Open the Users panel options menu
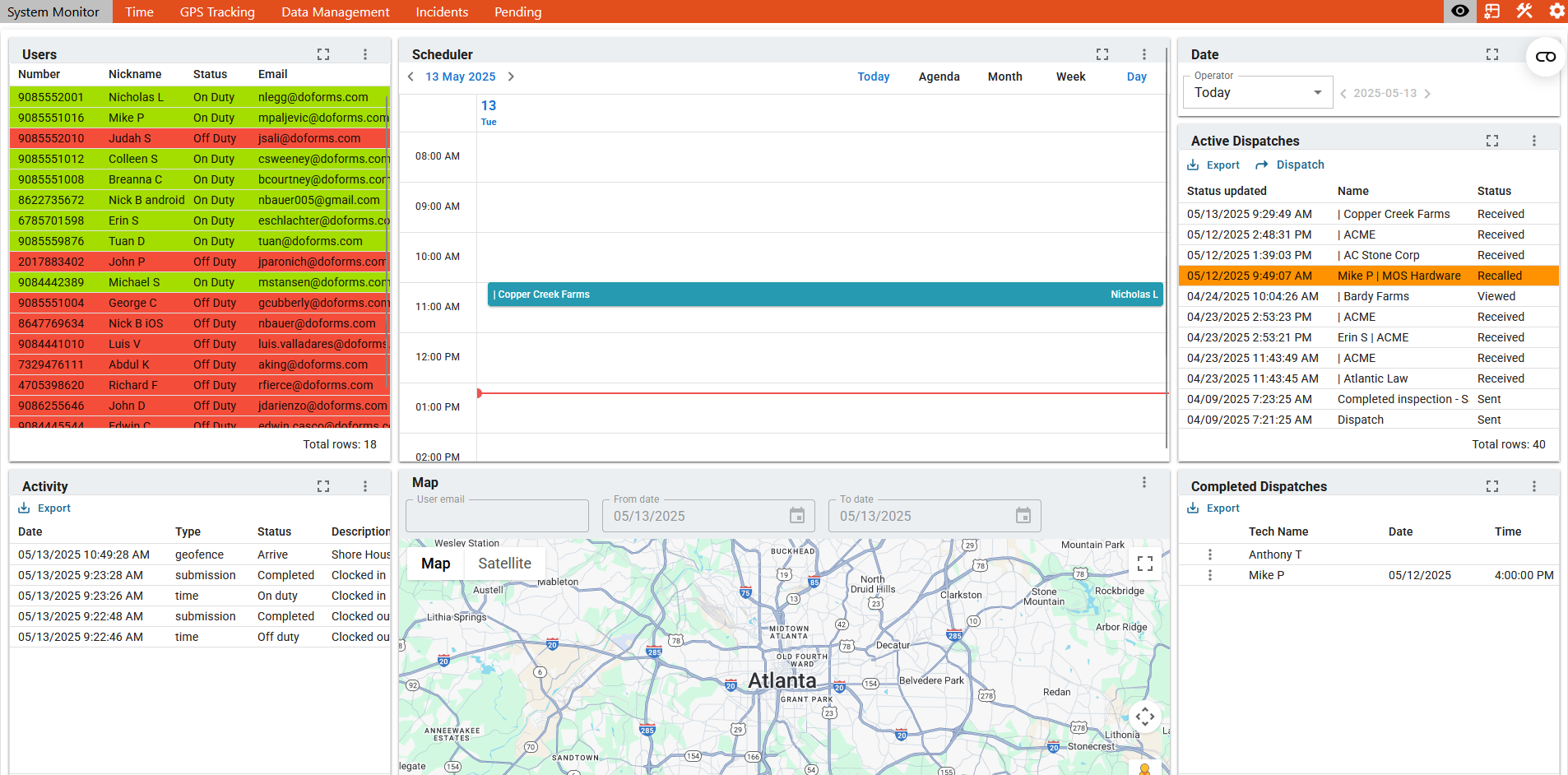 click(x=365, y=54)
